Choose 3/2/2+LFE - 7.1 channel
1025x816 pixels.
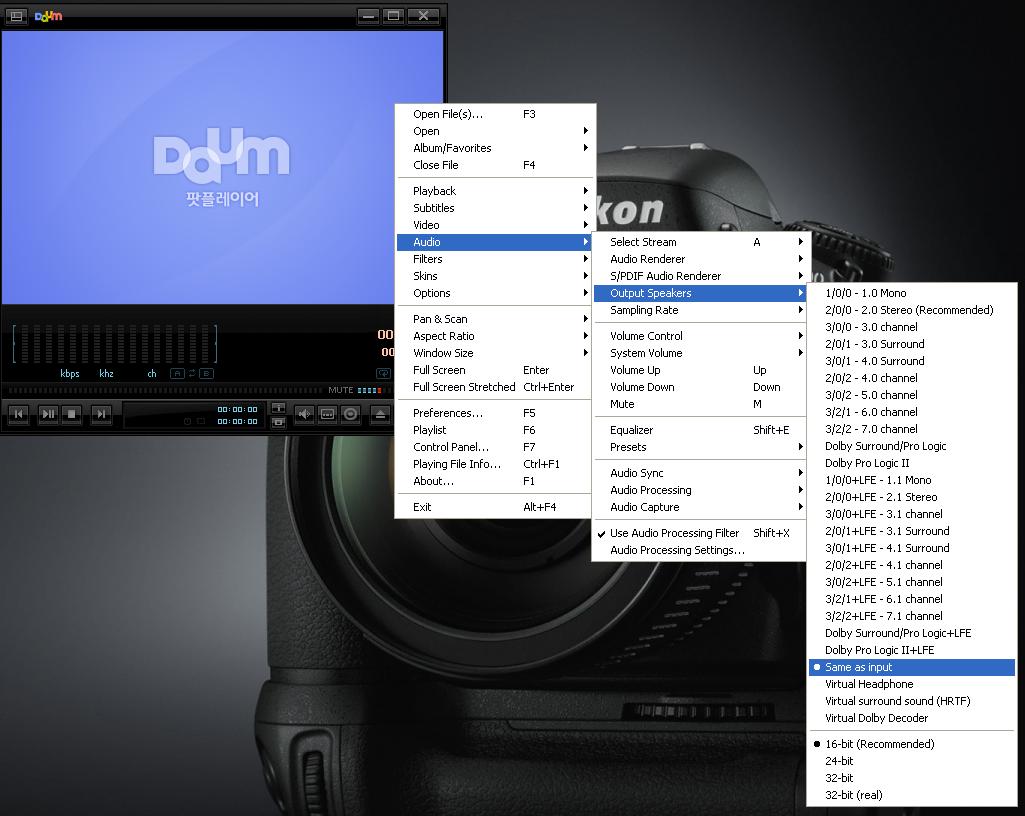tap(912, 616)
